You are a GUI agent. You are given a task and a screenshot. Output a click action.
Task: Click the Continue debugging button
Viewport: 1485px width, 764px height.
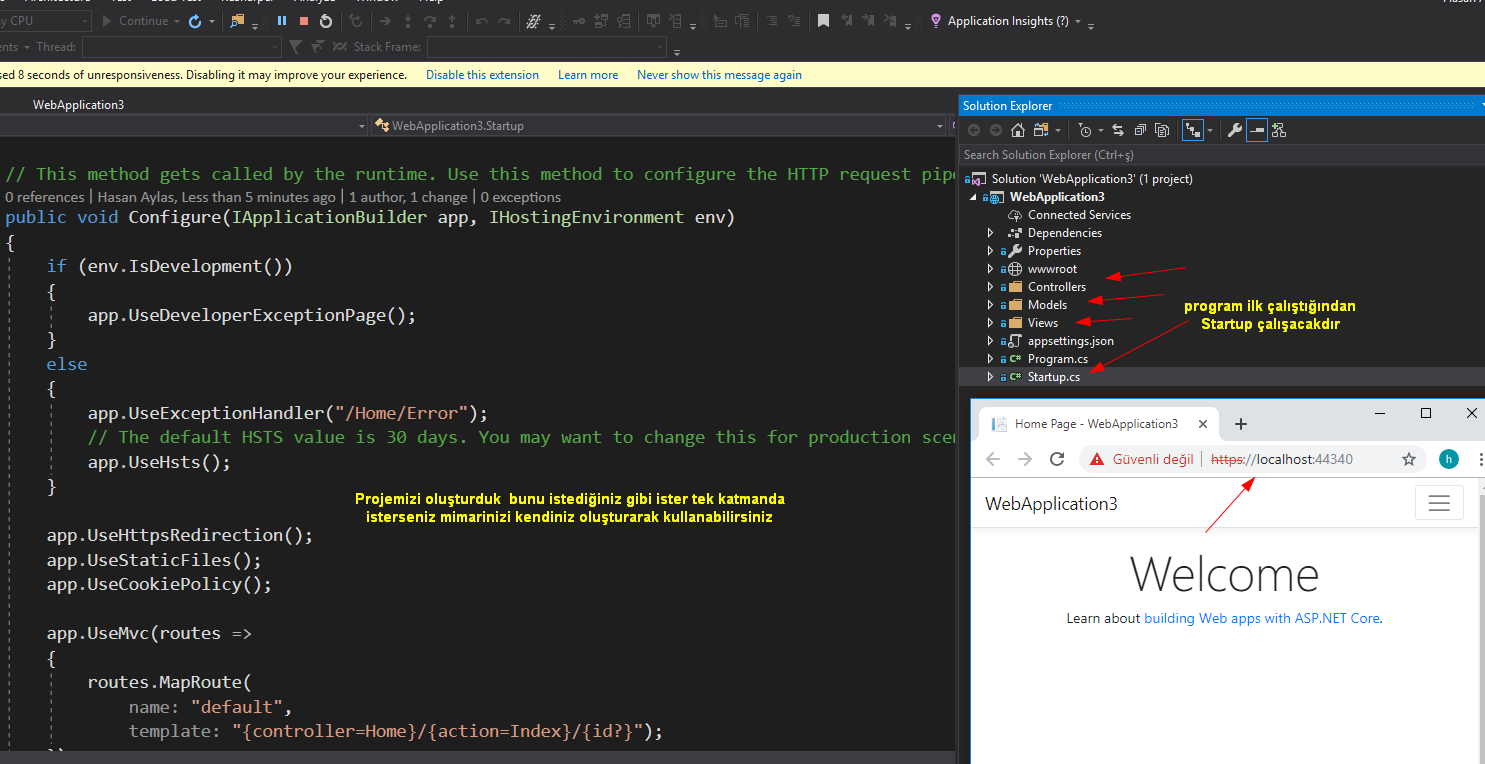(x=135, y=21)
